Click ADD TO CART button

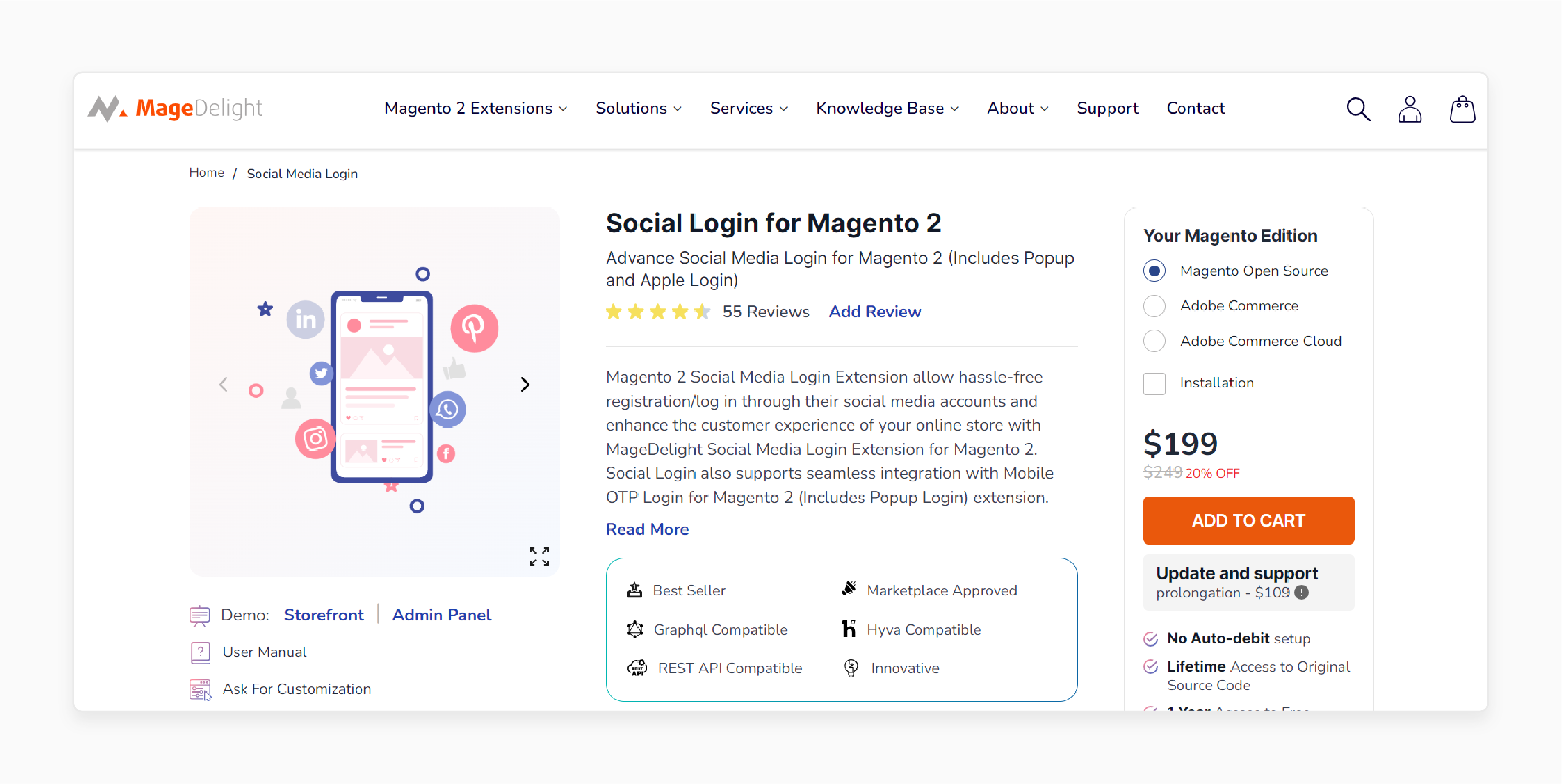[x=1248, y=521]
